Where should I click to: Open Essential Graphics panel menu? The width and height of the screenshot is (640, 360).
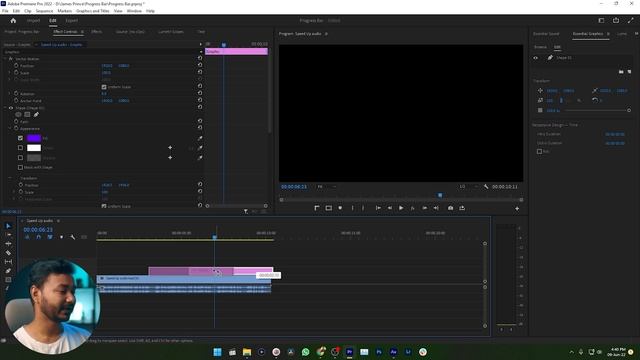point(608,34)
